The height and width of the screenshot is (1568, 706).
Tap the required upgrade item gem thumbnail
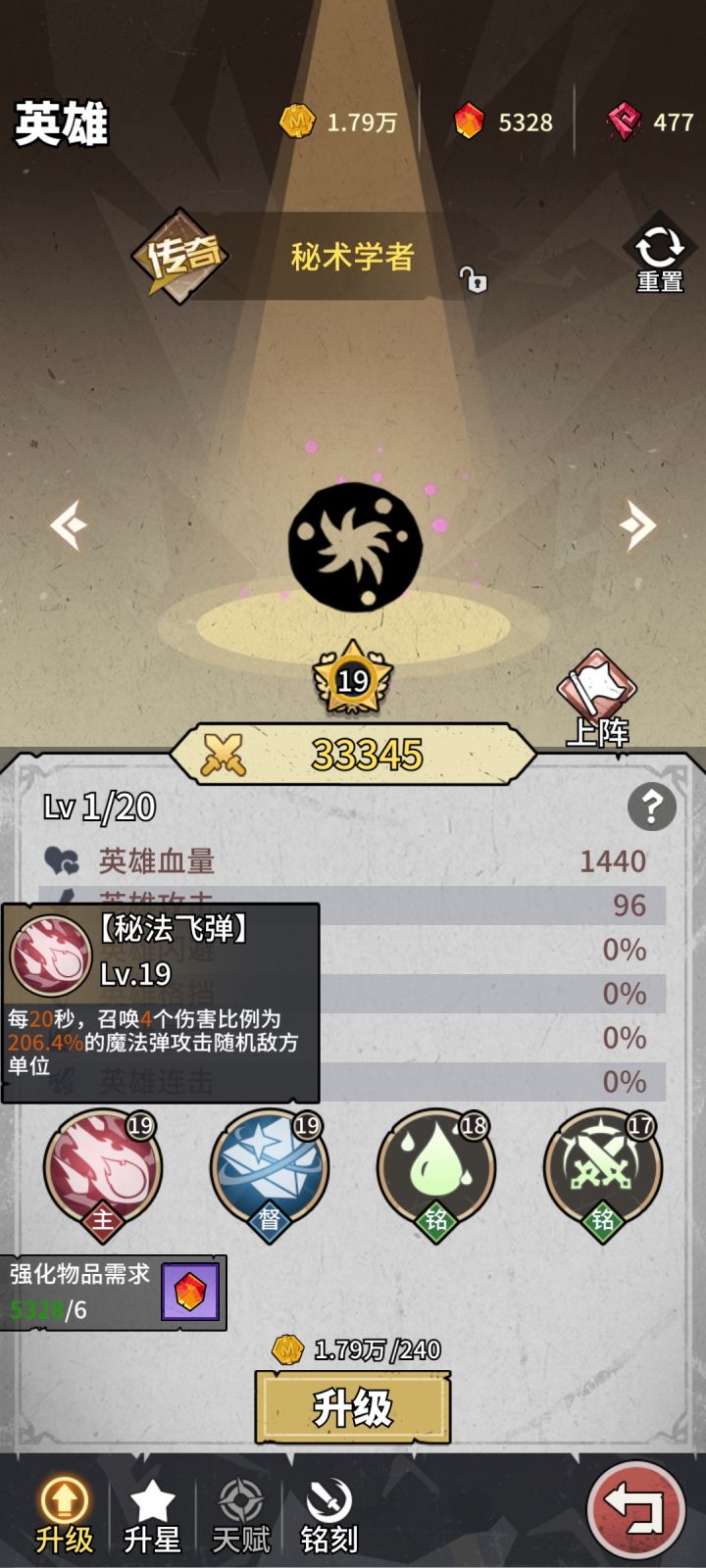click(190, 1293)
